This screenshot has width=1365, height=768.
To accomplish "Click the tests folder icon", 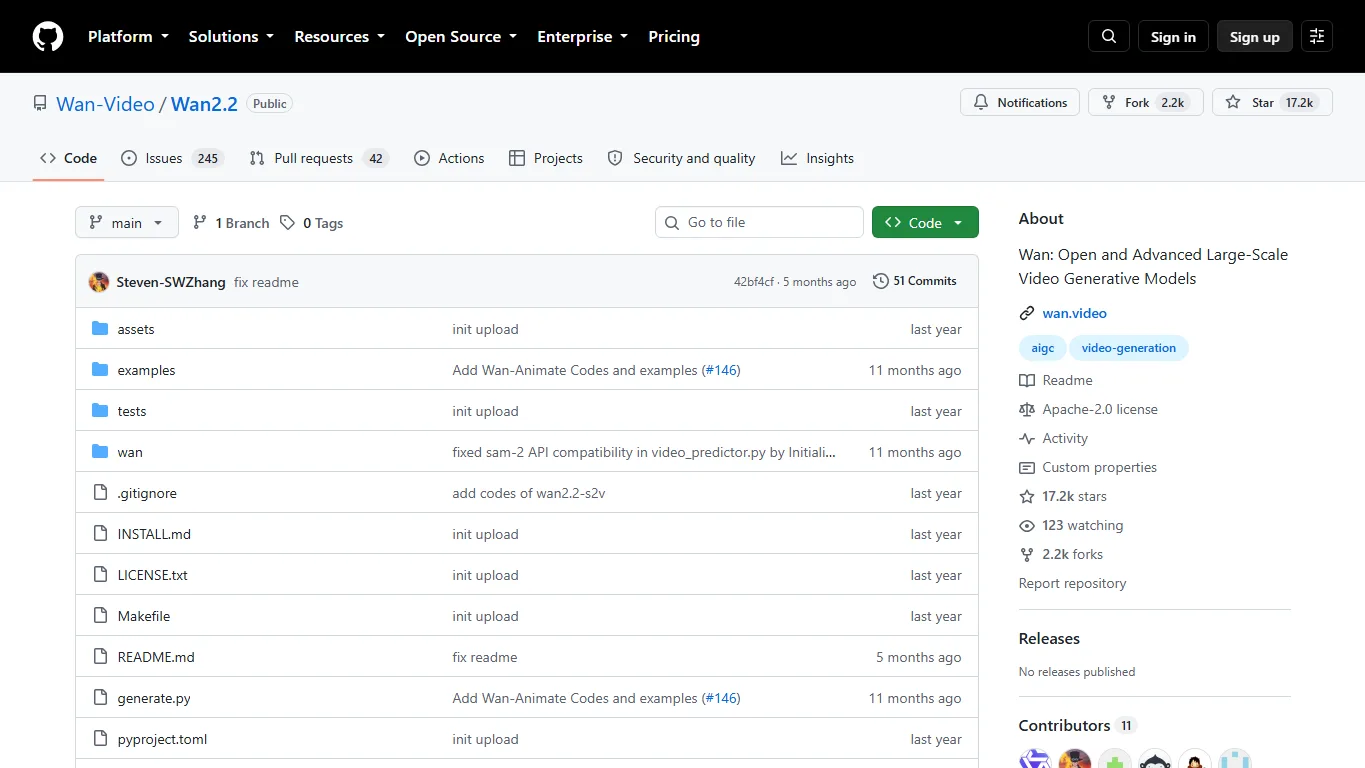I will (x=100, y=411).
